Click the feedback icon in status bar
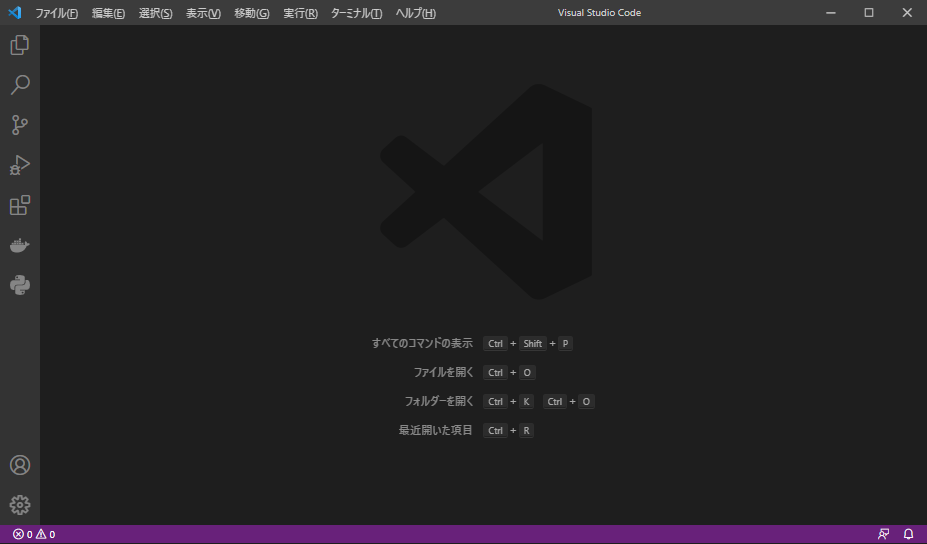927x544 pixels. 883,535
